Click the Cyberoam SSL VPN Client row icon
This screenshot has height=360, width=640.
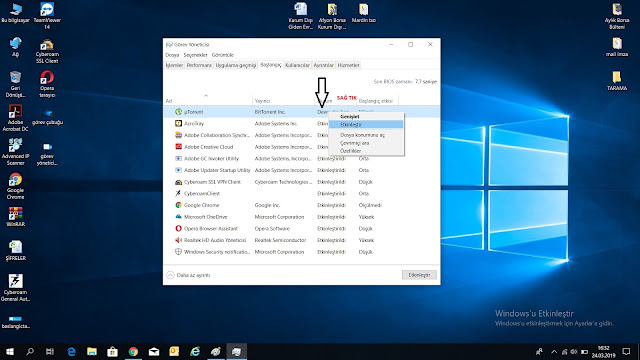point(178,182)
